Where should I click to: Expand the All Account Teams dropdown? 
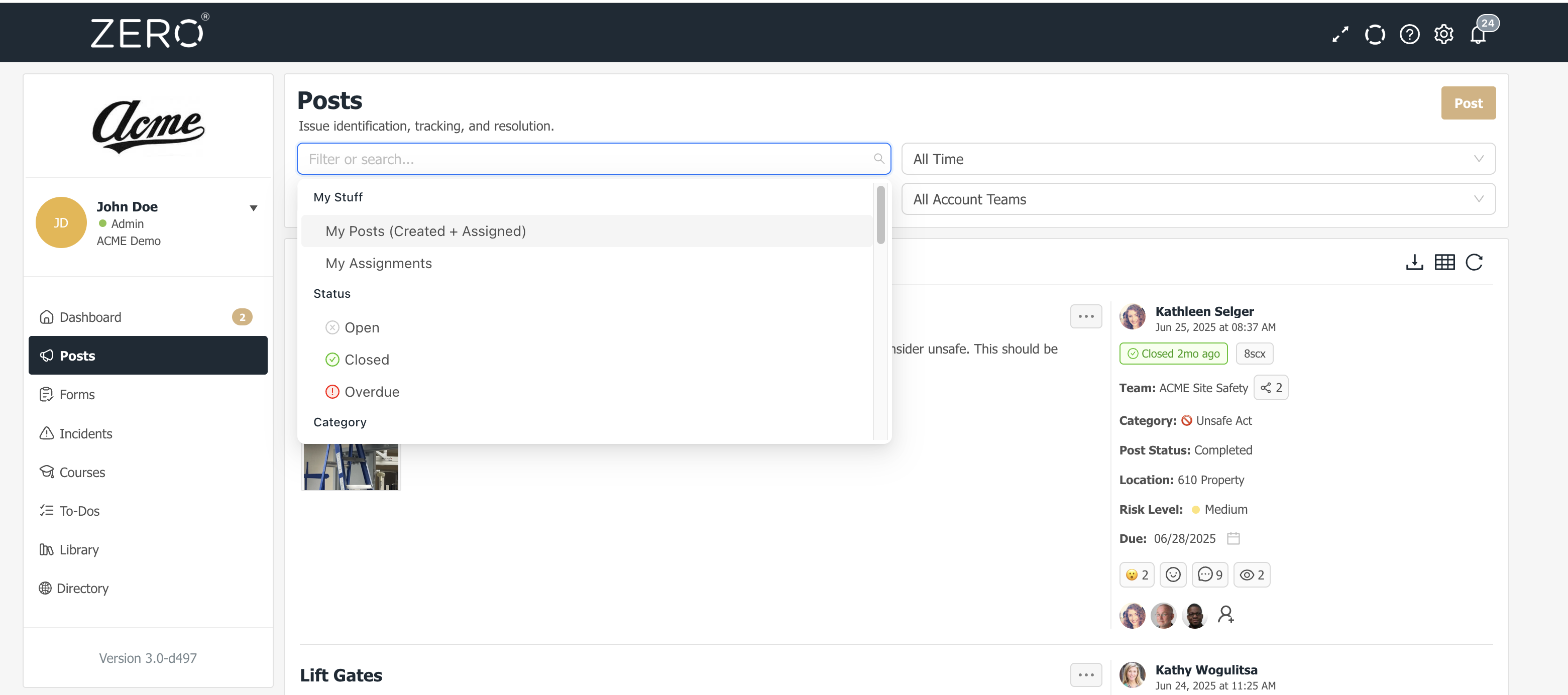tap(1197, 199)
